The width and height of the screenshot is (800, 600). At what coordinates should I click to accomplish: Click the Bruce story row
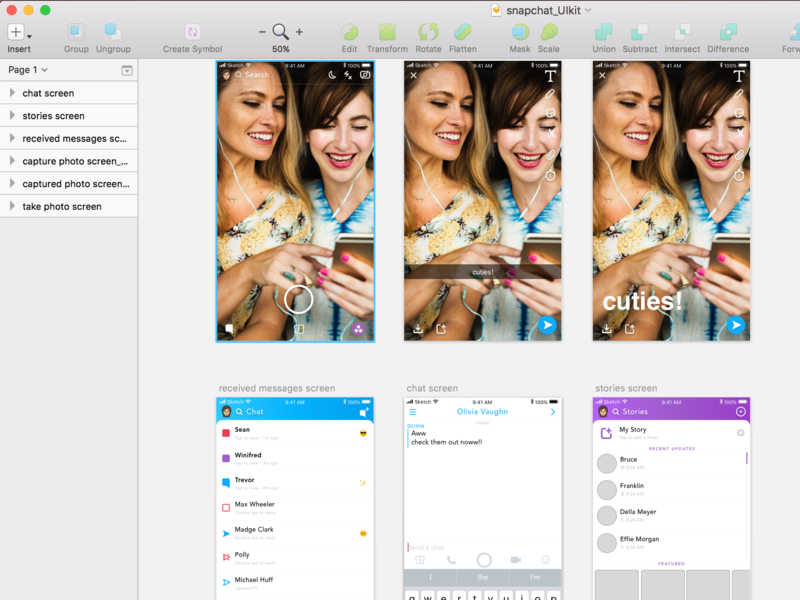(x=671, y=463)
